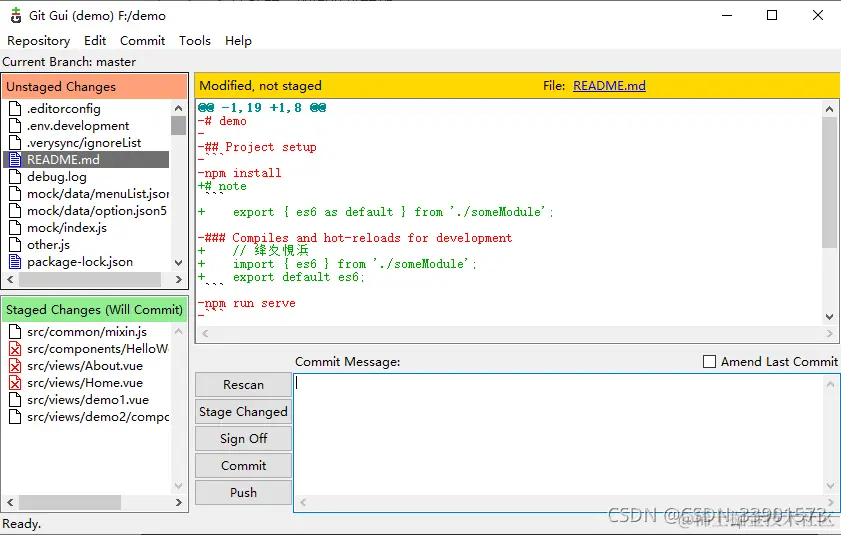The width and height of the screenshot is (841, 535).
Task: Click the Unstaged Changes header
Action: click(x=94, y=86)
